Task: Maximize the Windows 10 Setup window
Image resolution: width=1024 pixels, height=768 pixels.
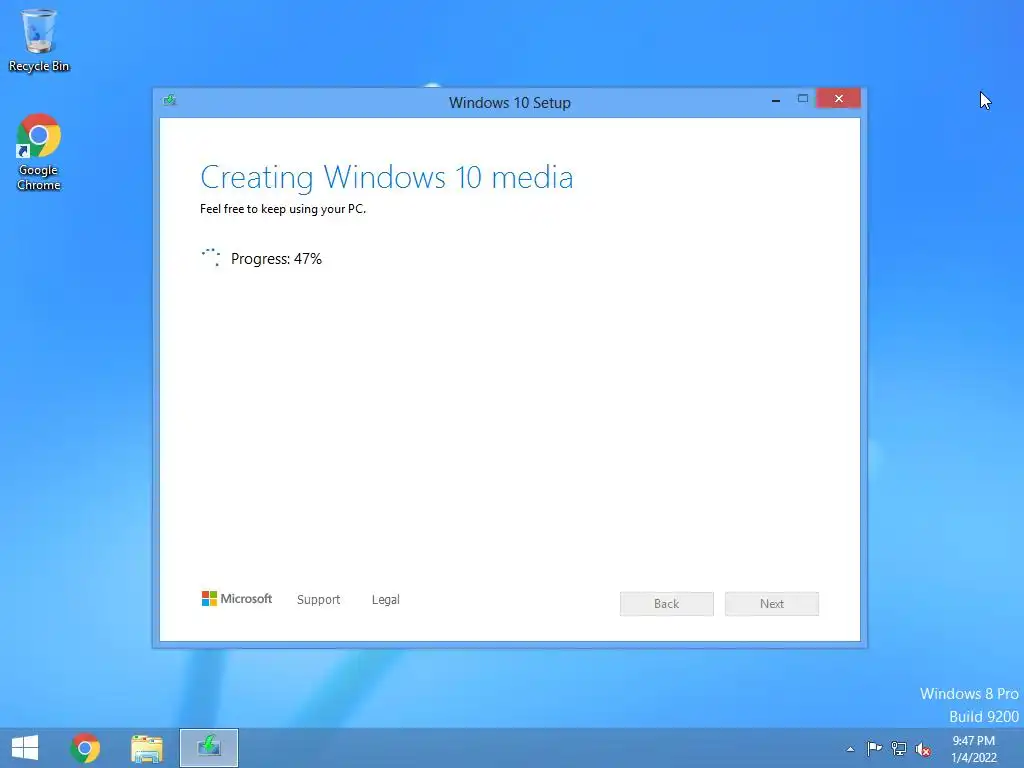Action: (803, 99)
